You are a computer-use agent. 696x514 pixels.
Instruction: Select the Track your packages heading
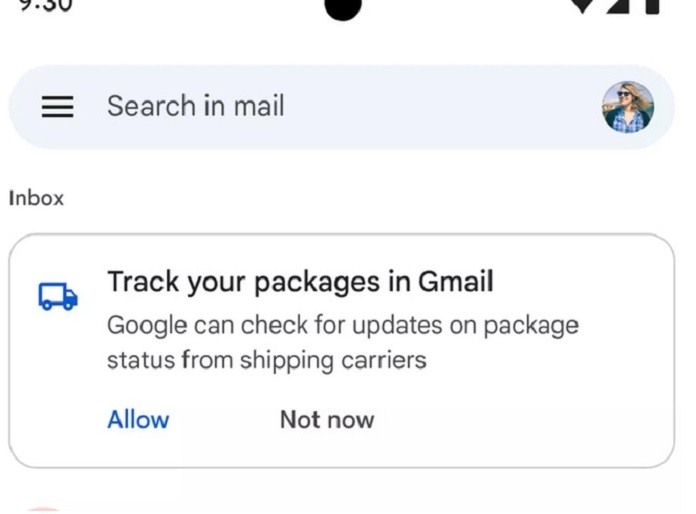pyautogui.click(x=300, y=282)
